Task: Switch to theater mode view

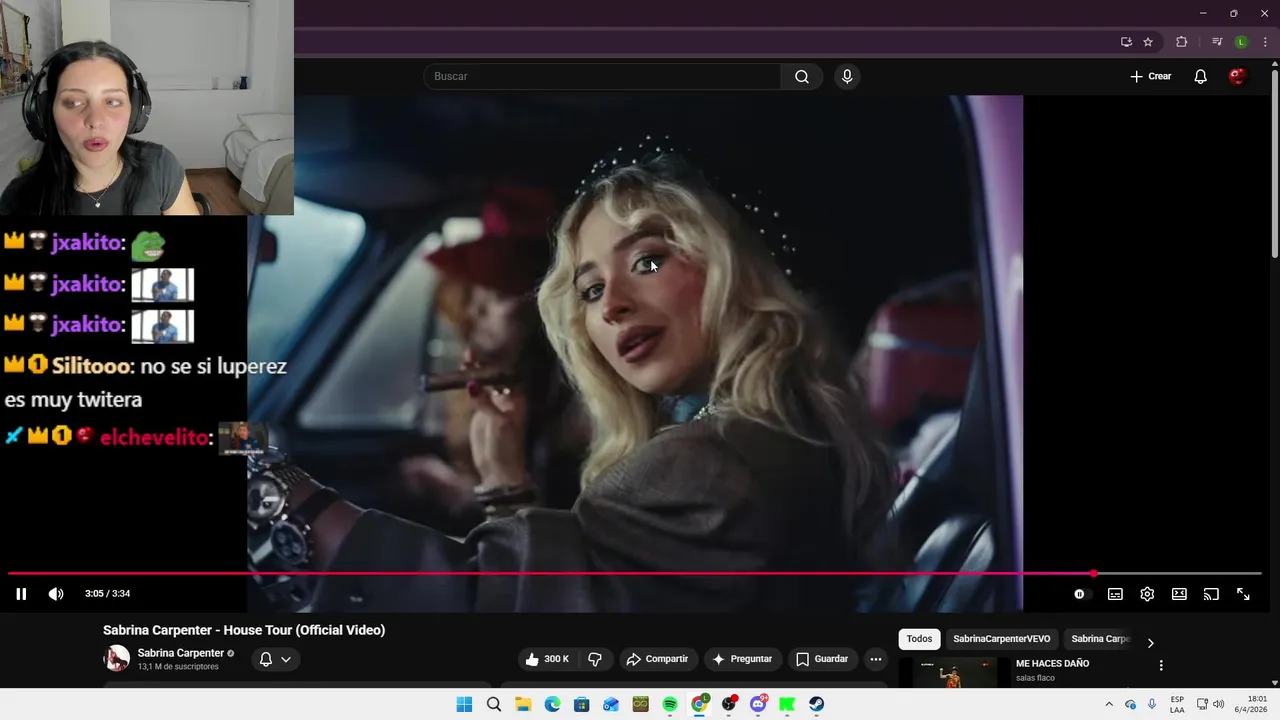Action: [1179, 594]
